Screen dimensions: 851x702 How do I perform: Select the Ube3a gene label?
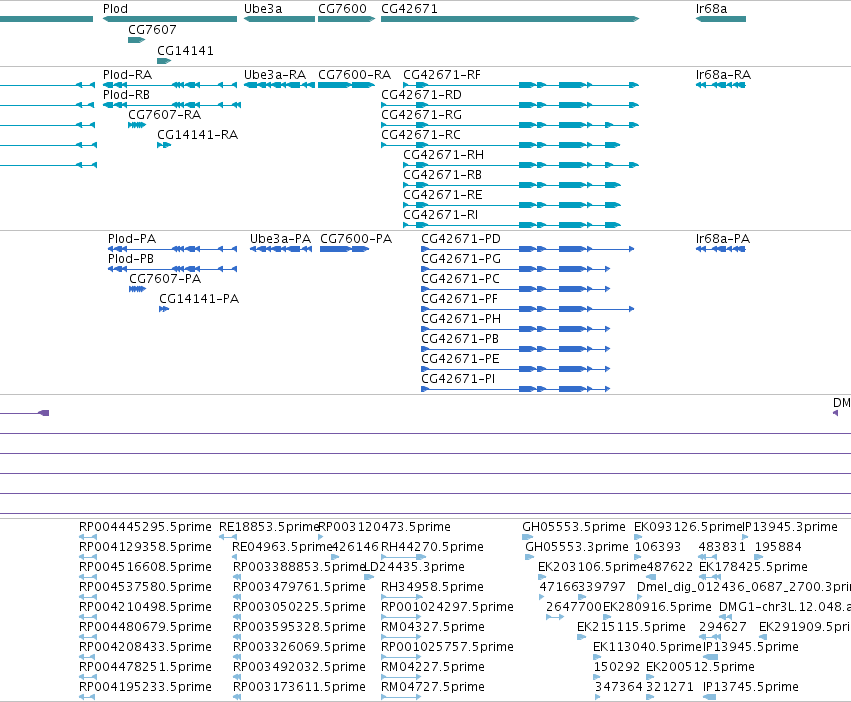click(263, 9)
